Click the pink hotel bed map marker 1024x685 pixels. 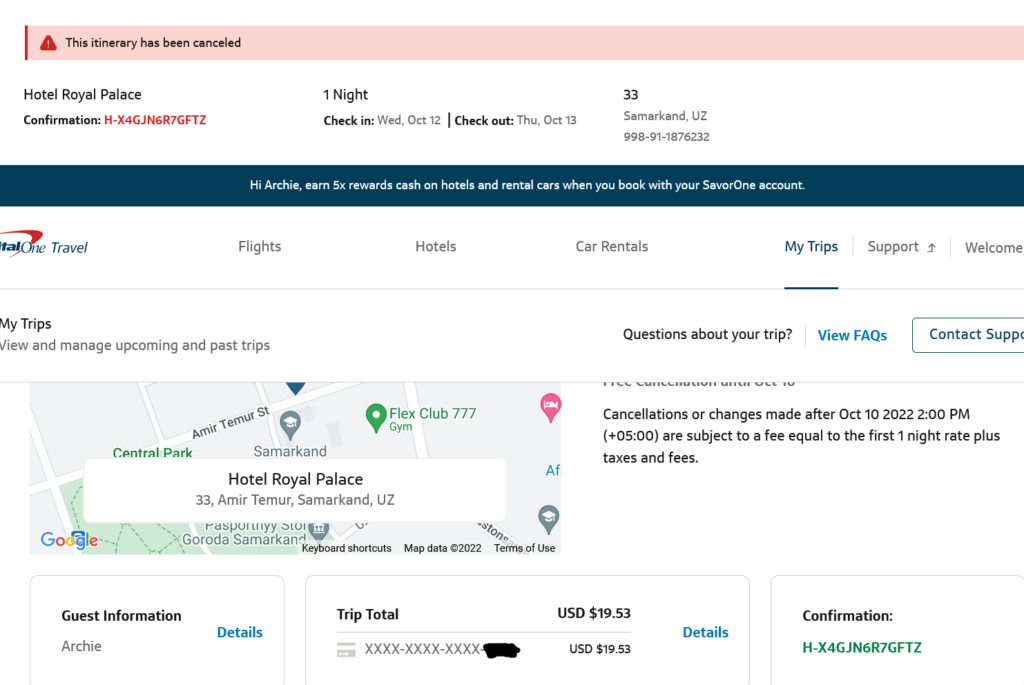click(549, 404)
